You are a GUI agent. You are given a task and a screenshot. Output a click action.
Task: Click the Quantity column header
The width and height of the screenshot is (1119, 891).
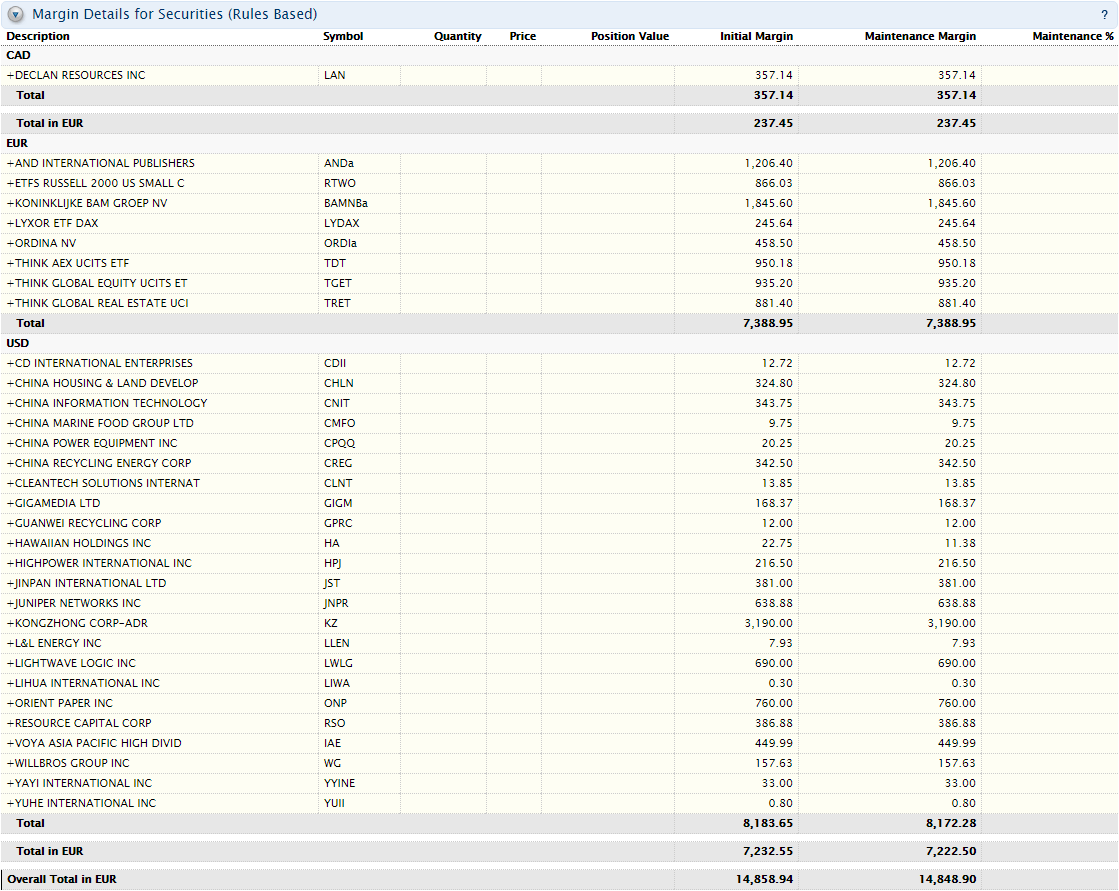pyautogui.click(x=457, y=36)
